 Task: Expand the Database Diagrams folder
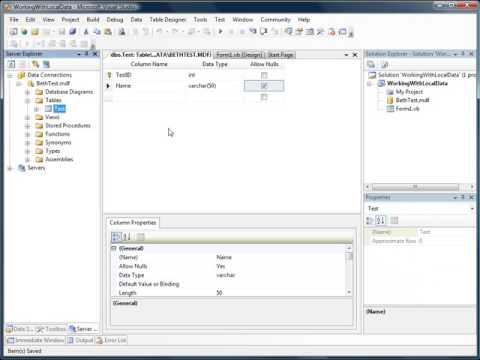pos(28,92)
